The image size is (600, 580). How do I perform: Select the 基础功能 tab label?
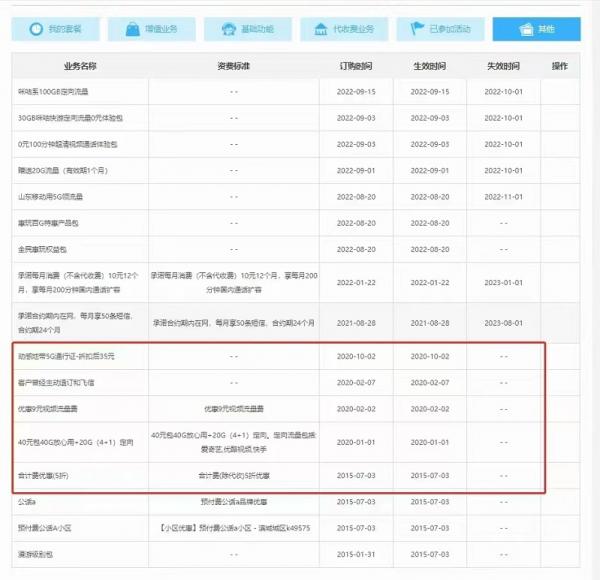(x=257, y=29)
